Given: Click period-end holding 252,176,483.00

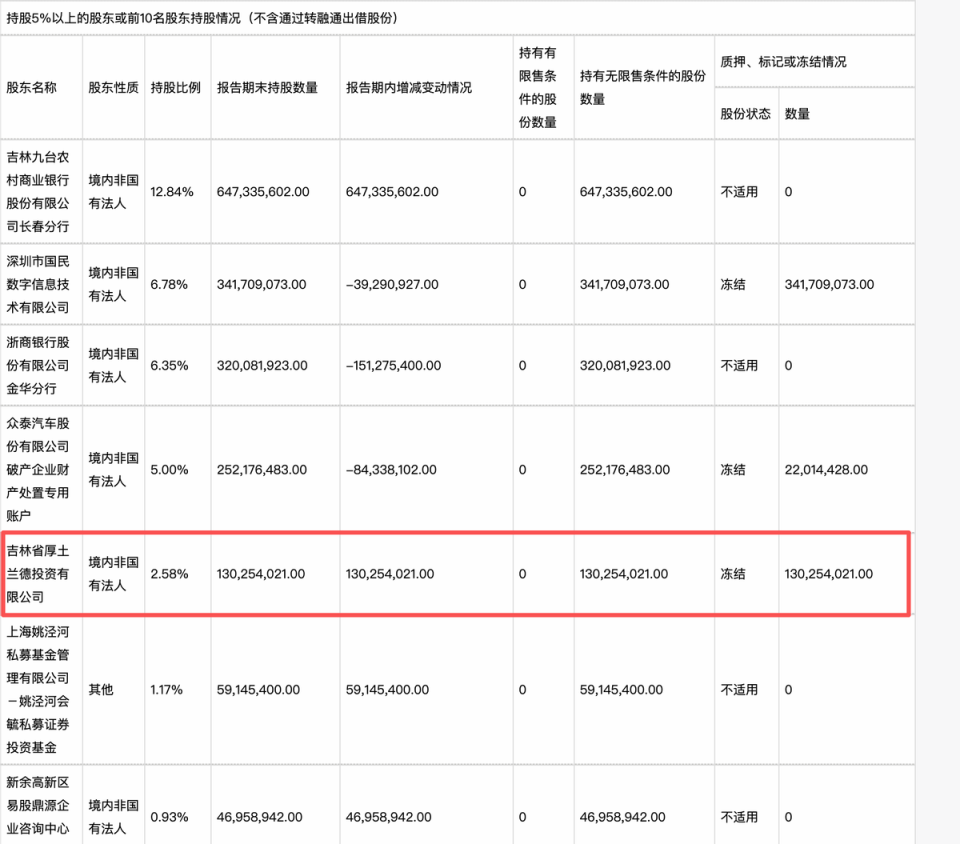Looking at the screenshot, I should tap(261, 469).
